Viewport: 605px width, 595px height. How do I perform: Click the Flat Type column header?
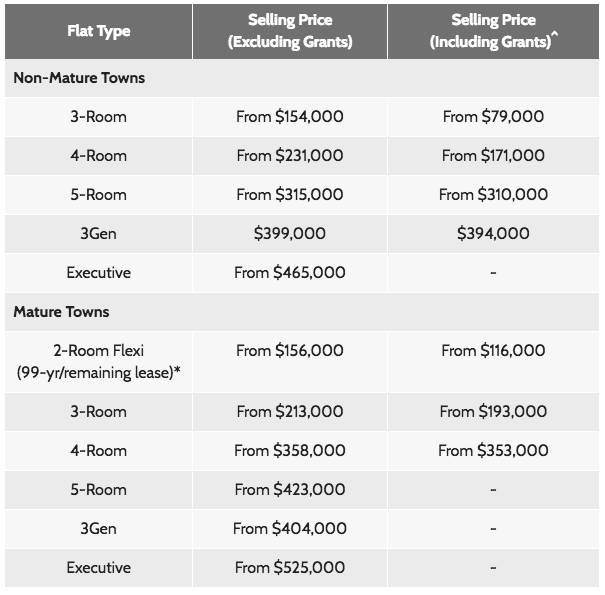tap(99, 31)
